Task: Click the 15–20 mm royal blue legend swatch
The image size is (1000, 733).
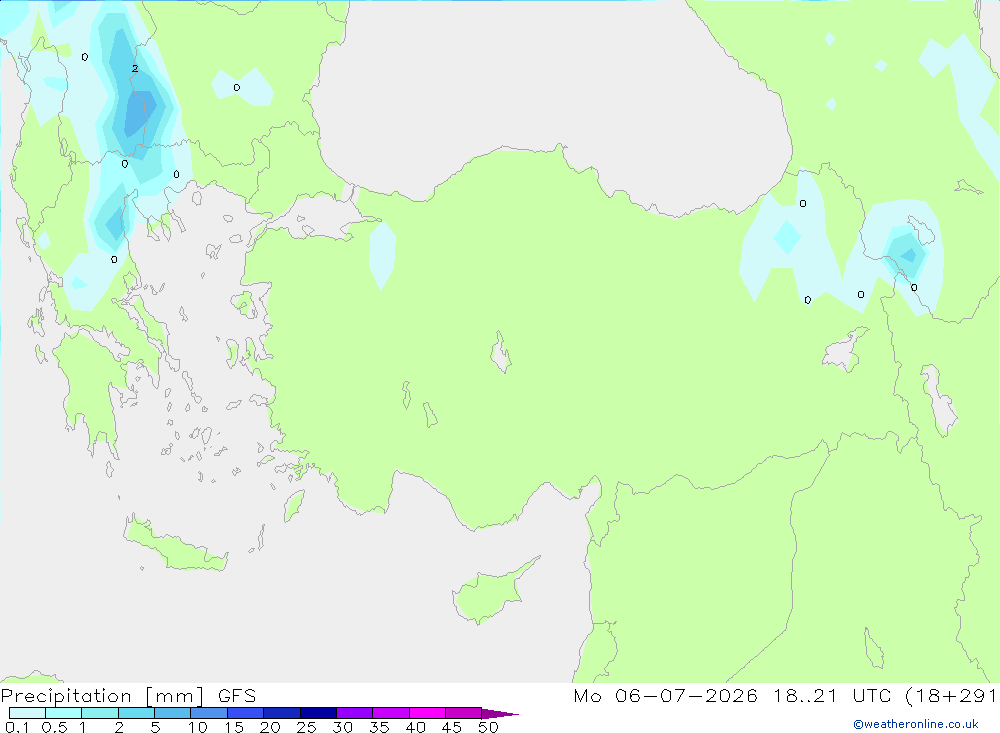Action: pyautogui.click(x=246, y=713)
